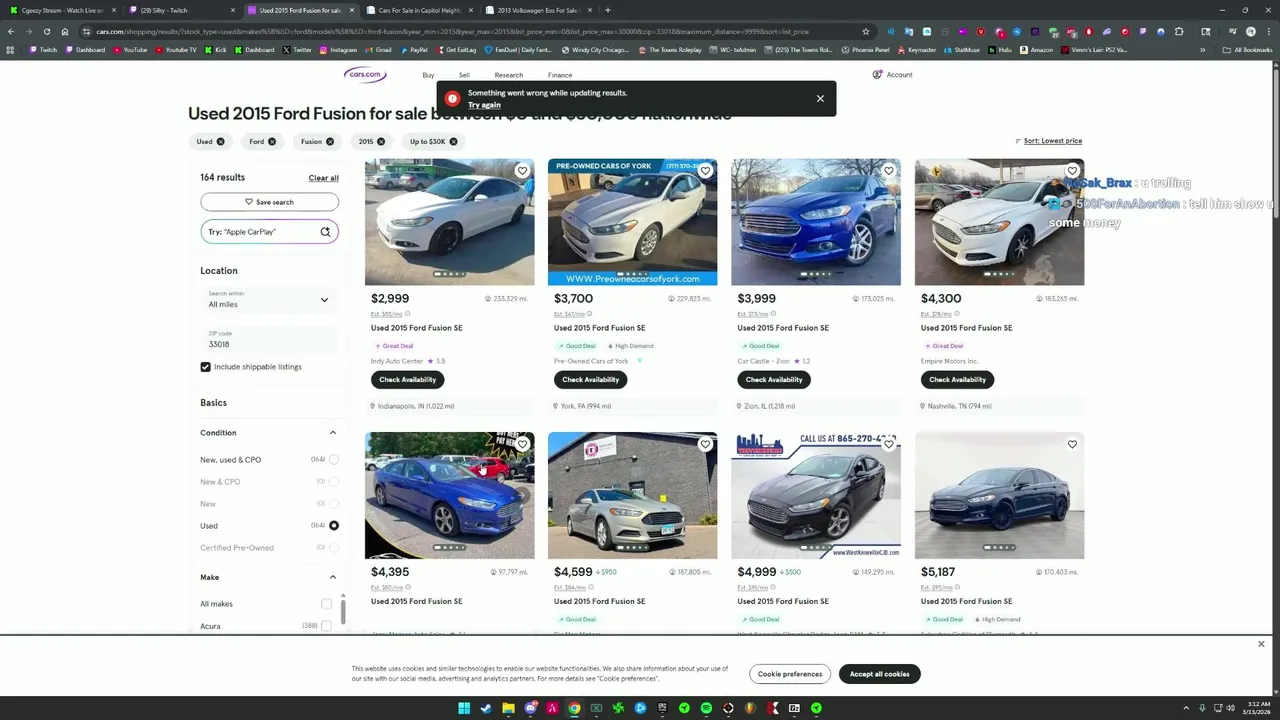Click the Clear all filters link
This screenshot has height=720, width=1280.
click(323, 178)
